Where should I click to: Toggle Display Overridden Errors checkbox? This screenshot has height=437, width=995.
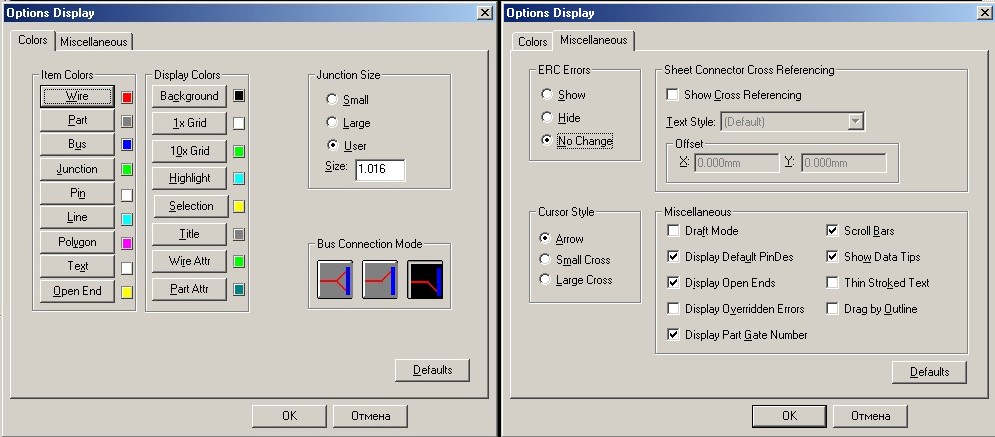(673, 309)
